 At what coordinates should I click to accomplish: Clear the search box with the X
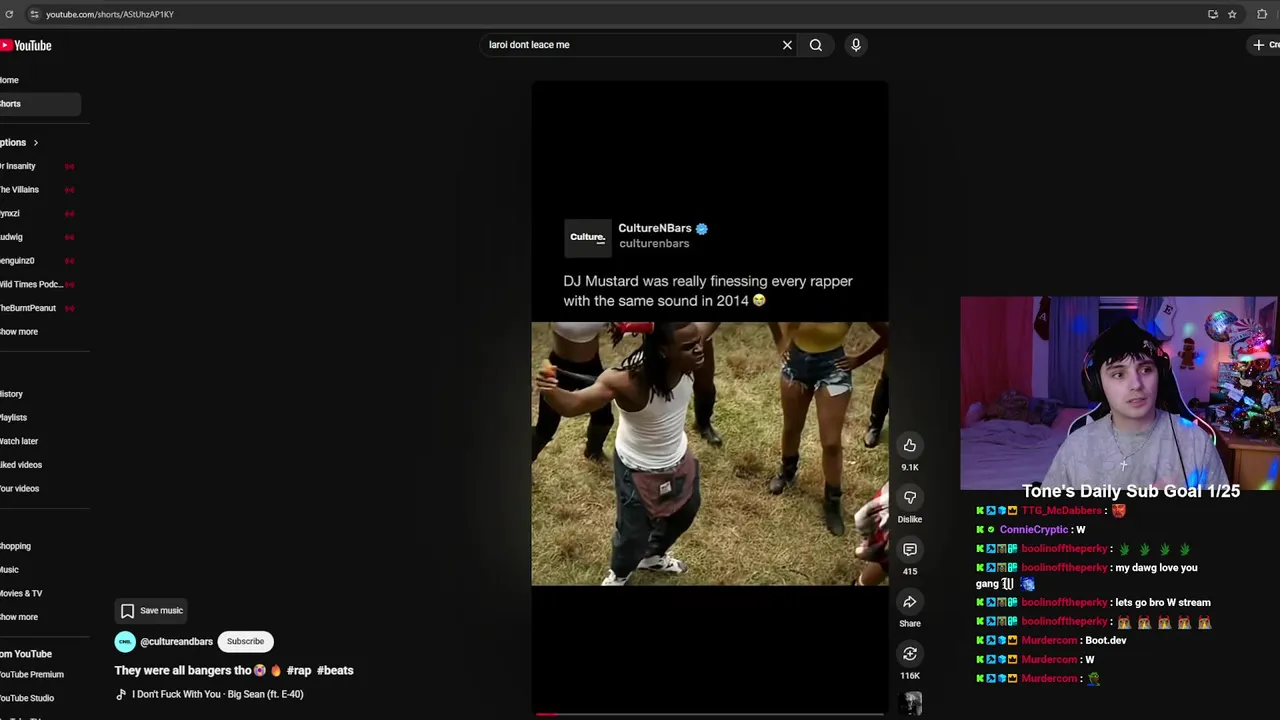pyautogui.click(x=787, y=45)
